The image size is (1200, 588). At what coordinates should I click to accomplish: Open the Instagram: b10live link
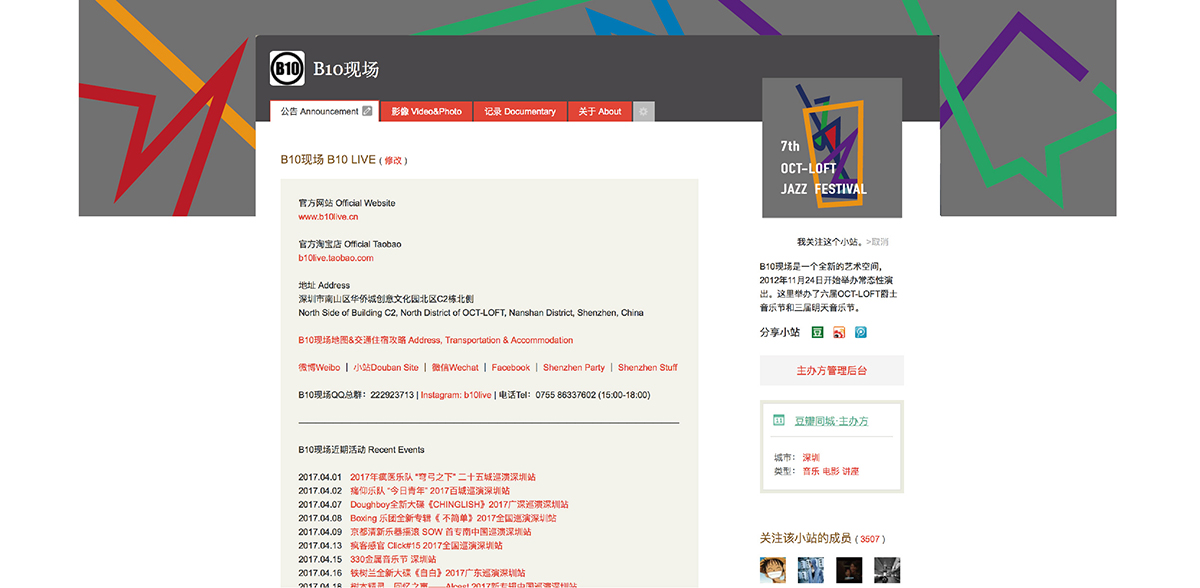tap(456, 395)
